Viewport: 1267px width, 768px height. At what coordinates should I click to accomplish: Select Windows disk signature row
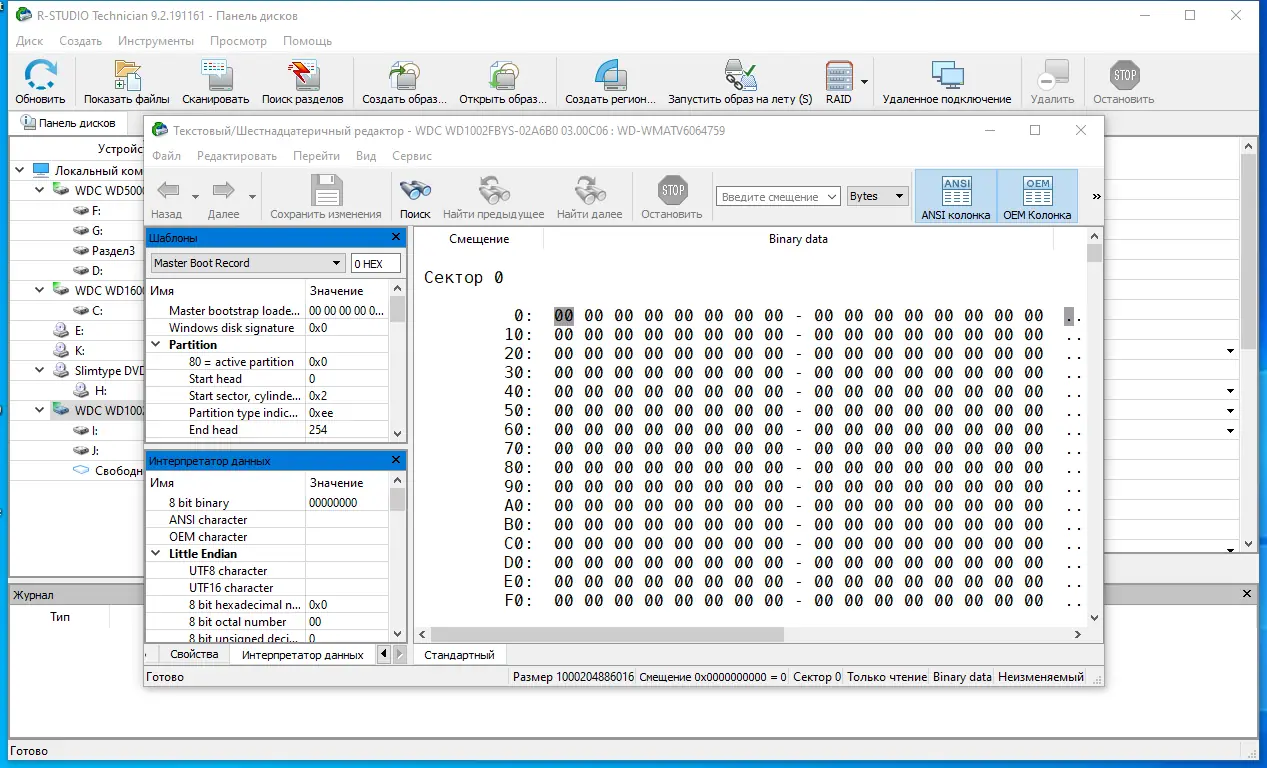coord(267,327)
